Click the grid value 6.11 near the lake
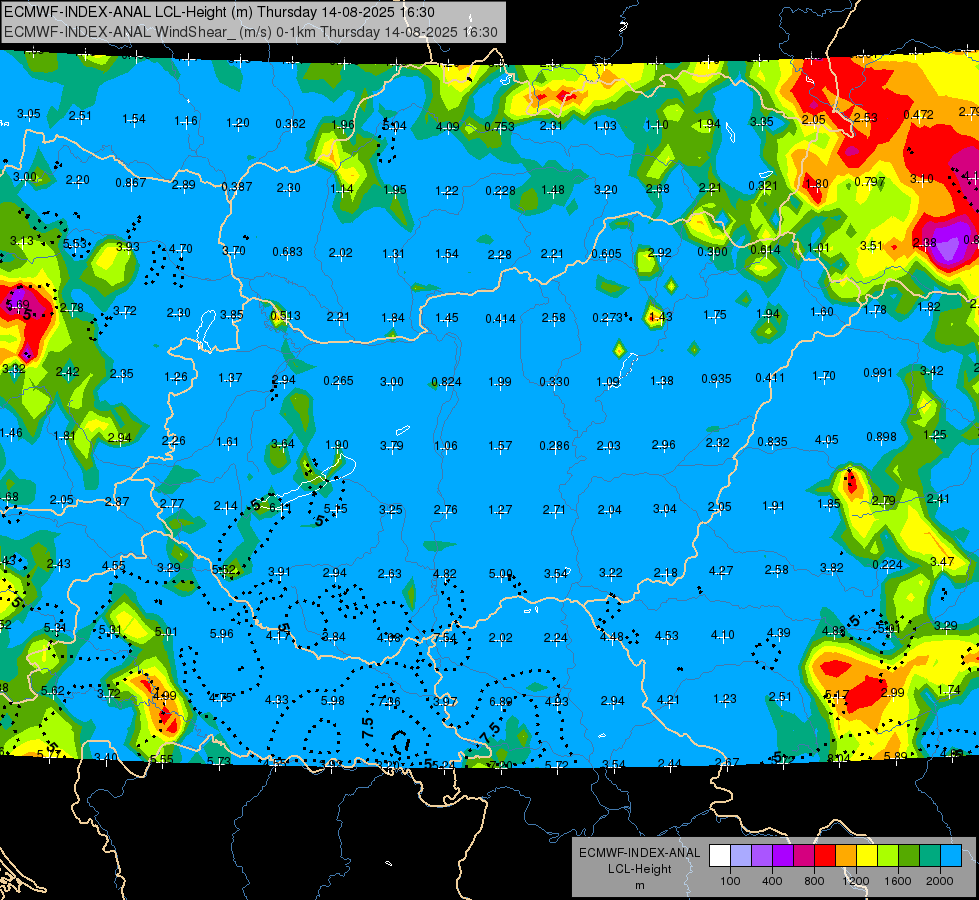 (x=280, y=508)
